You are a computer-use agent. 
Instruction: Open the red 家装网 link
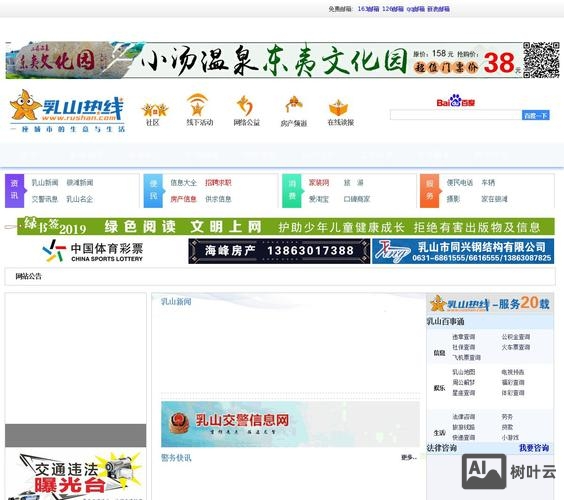319,183
